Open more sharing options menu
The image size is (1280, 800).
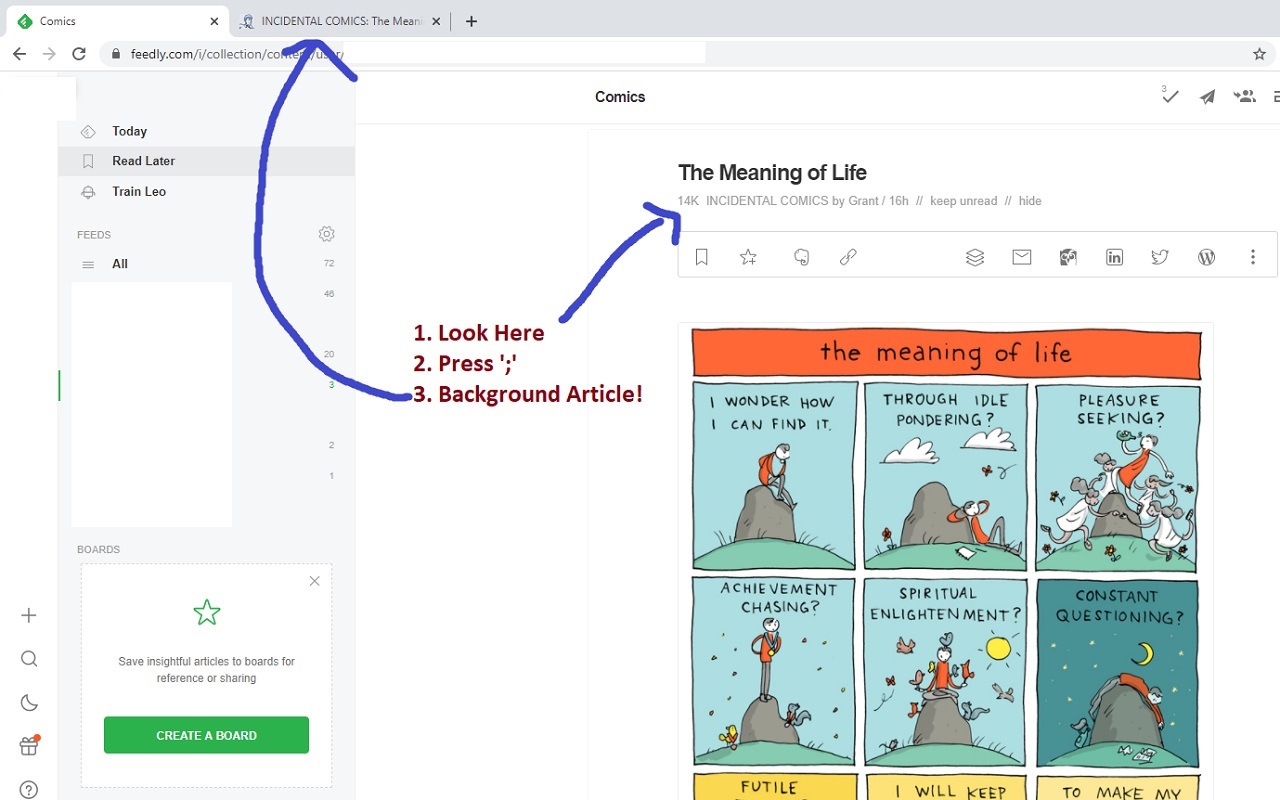[x=1253, y=257]
